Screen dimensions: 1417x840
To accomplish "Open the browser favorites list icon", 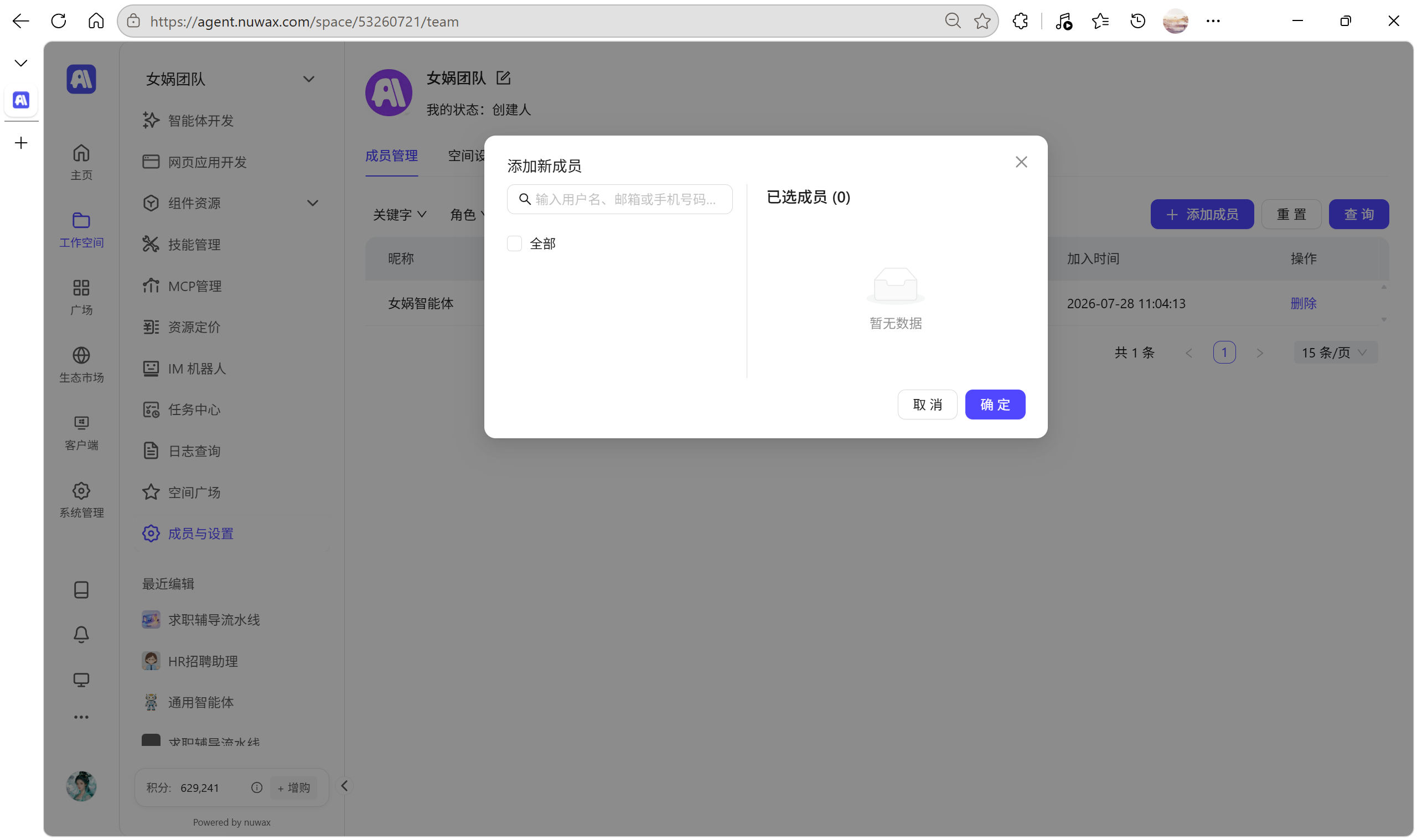I will [x=1100, y=21].
